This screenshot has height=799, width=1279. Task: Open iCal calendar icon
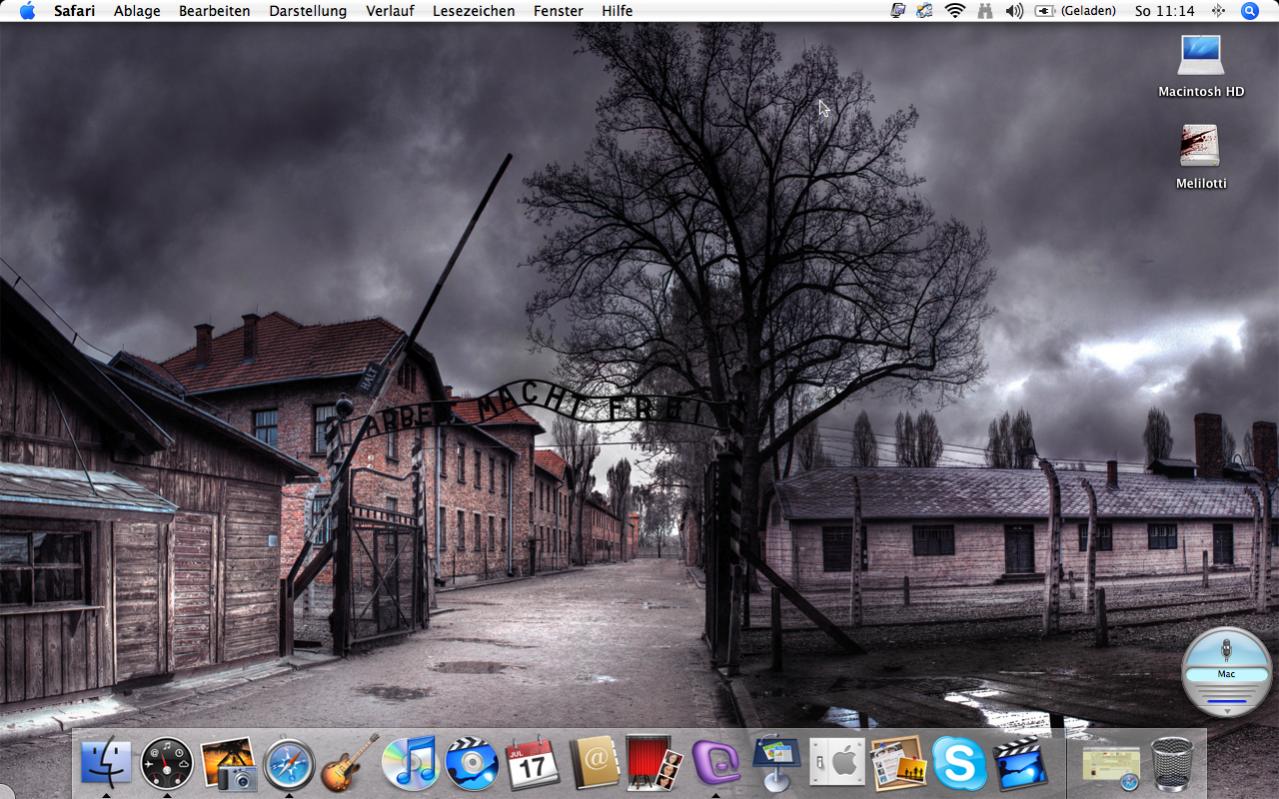[533, 764]
